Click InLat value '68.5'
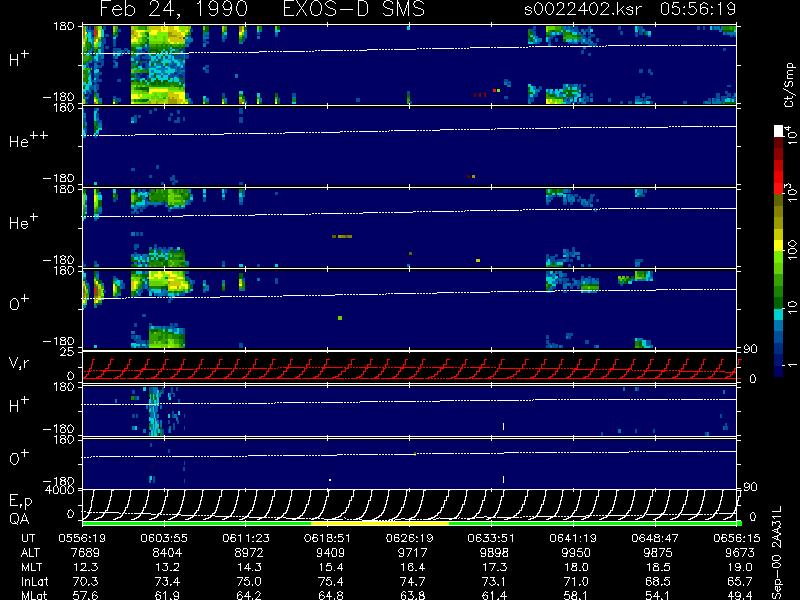The width and height of the screenshot is (800, 600). 658,581
